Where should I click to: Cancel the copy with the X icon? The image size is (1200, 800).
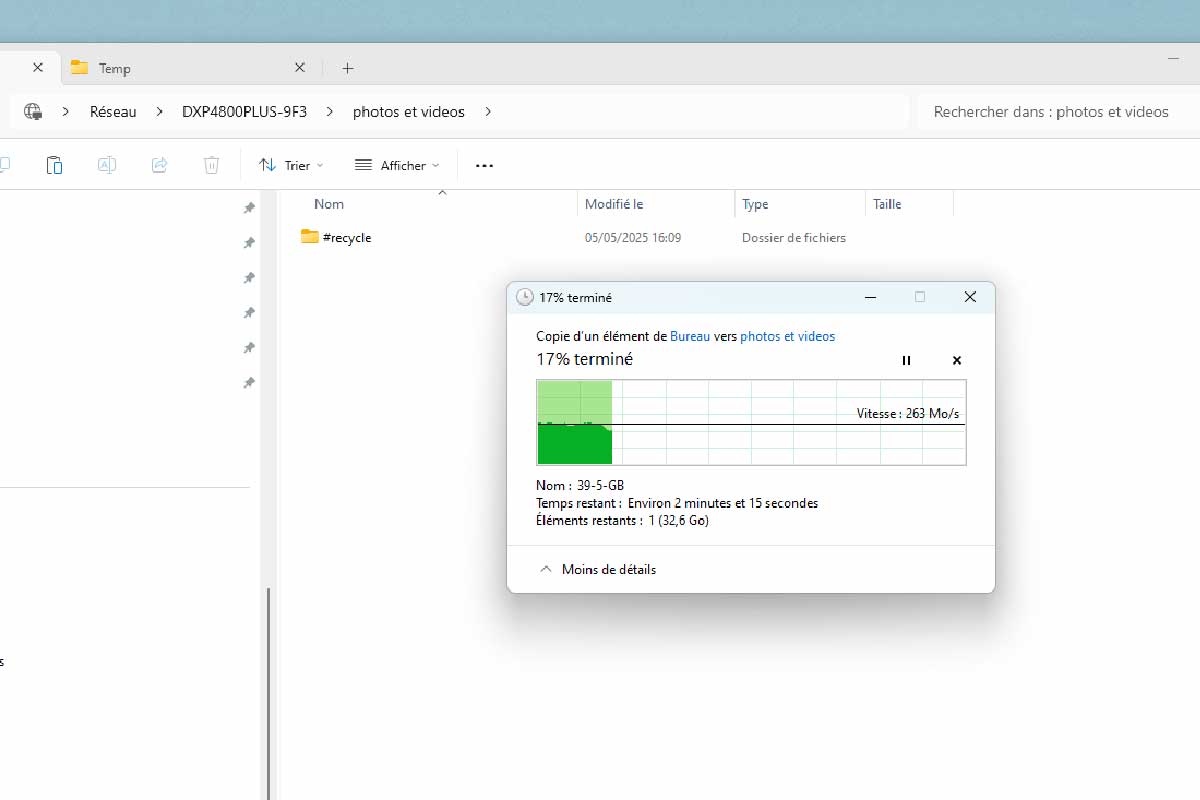tap(957, 360)
